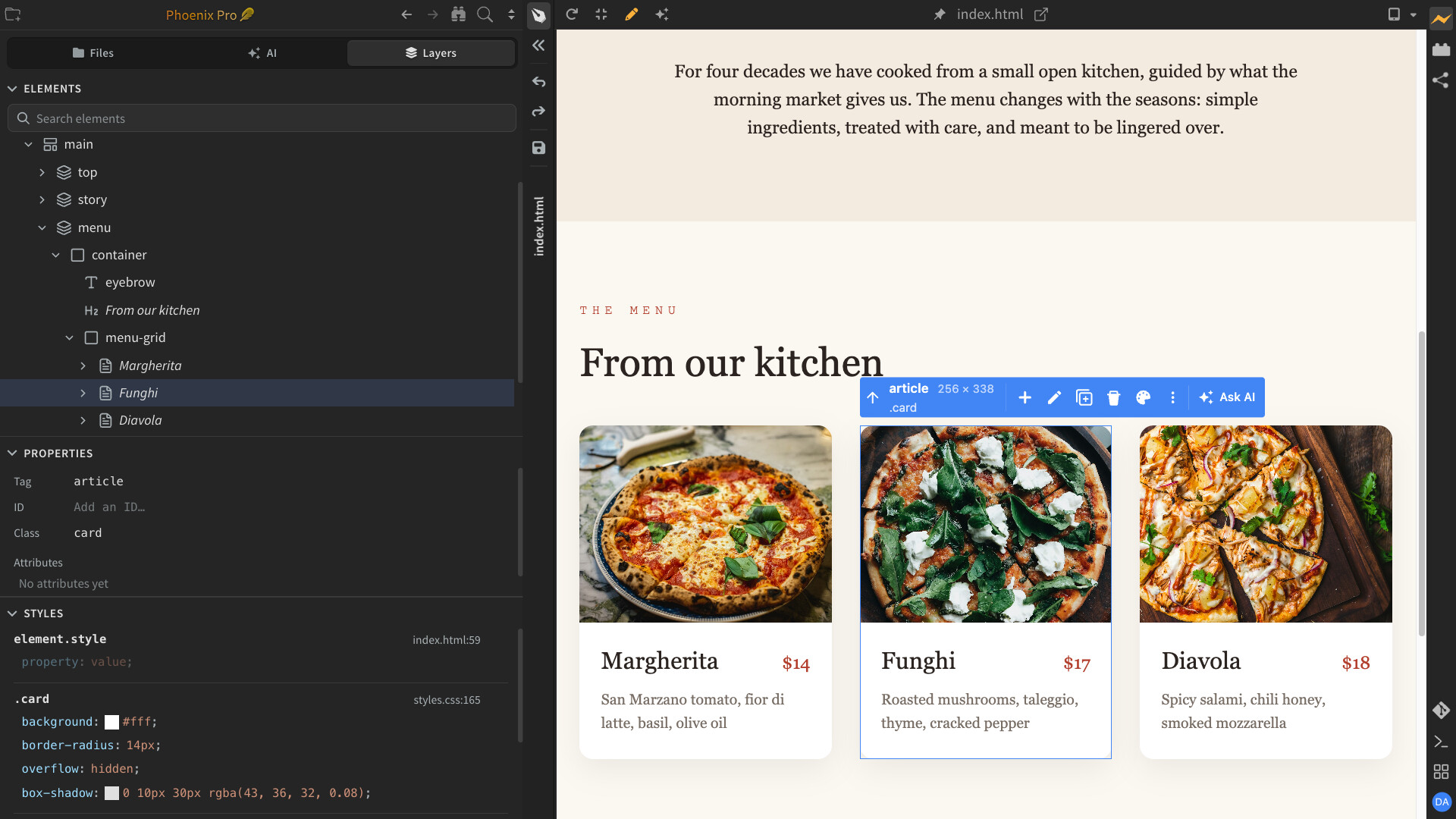Undo the last change
Screen dimensions: 1456x819
click(x=538, y=81)
